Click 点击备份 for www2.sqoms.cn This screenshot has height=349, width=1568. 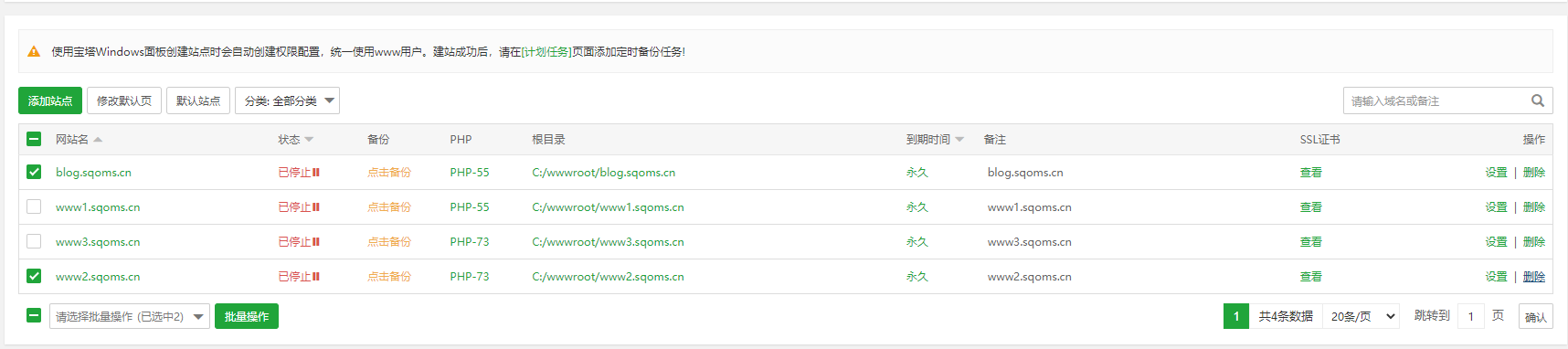(x=389, y=277)
